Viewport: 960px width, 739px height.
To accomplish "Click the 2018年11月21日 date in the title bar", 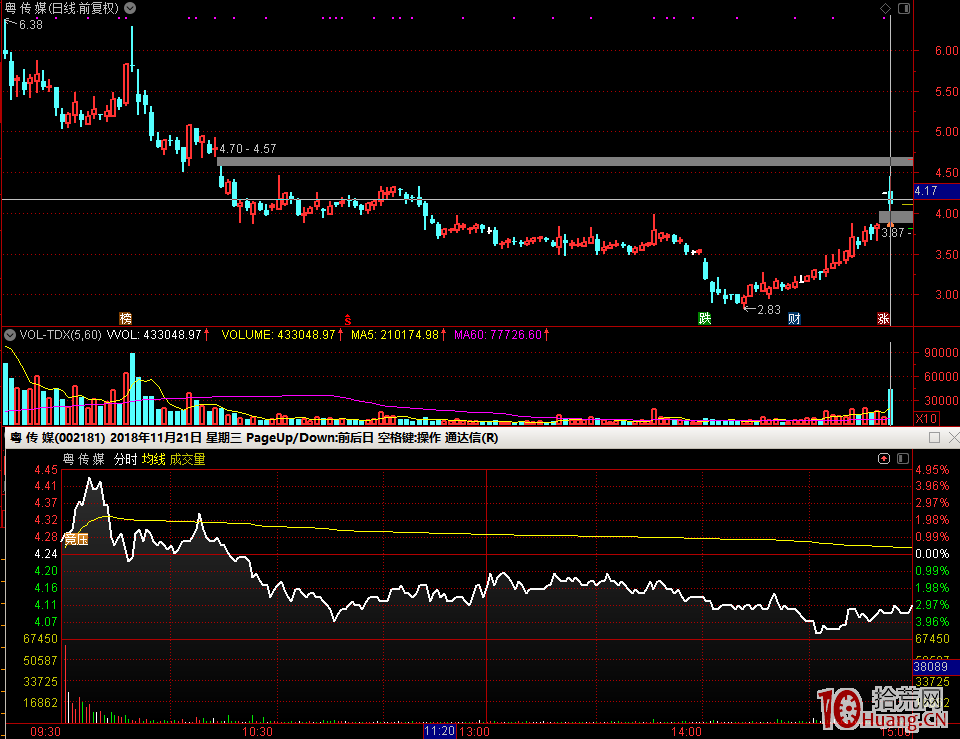I will coord(156,438).
